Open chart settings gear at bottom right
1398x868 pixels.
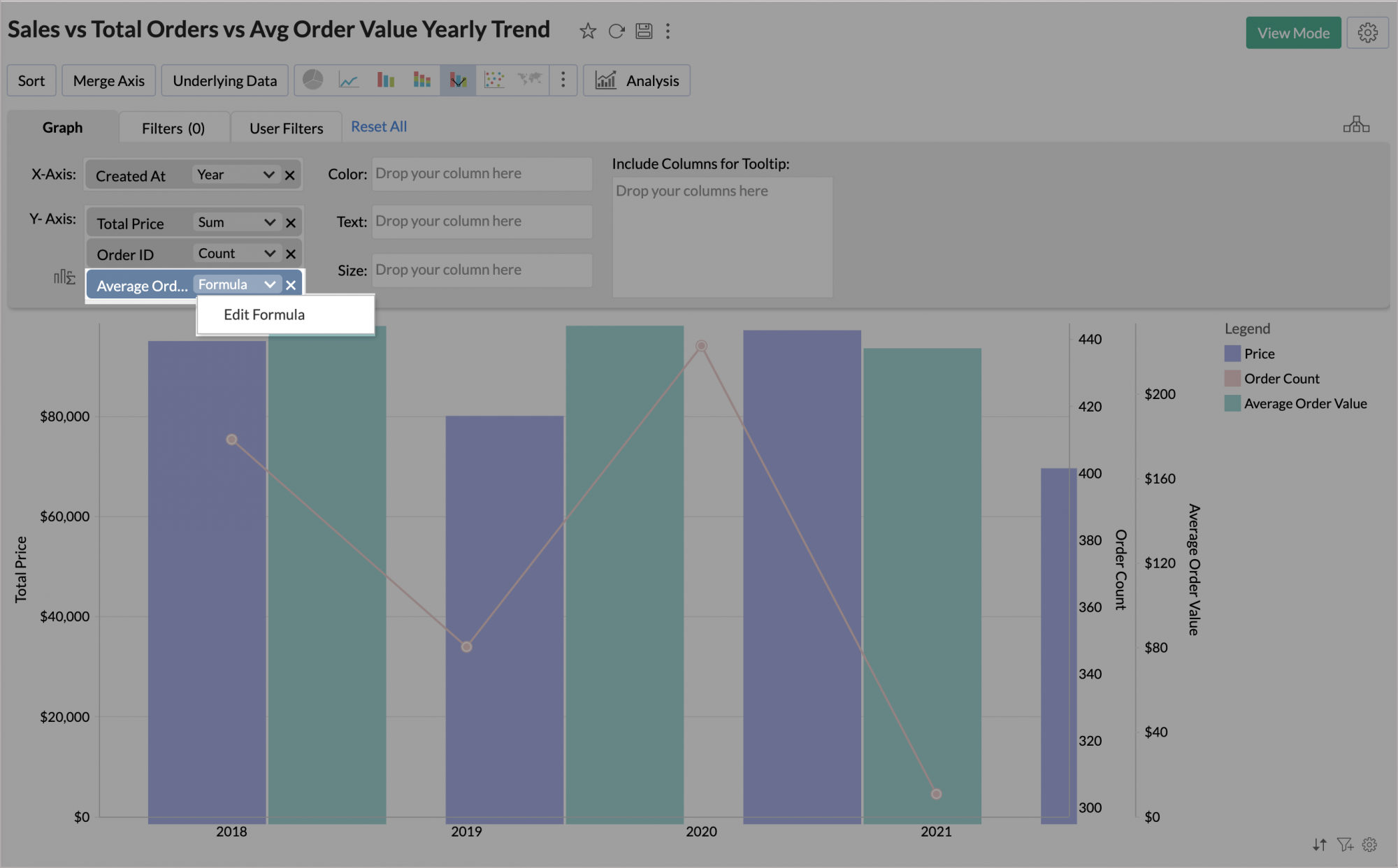(x=1369, y=845)
